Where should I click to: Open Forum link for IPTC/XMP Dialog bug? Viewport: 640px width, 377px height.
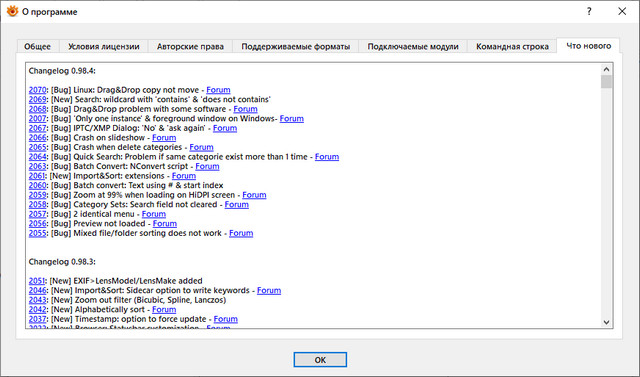point(225,128)
